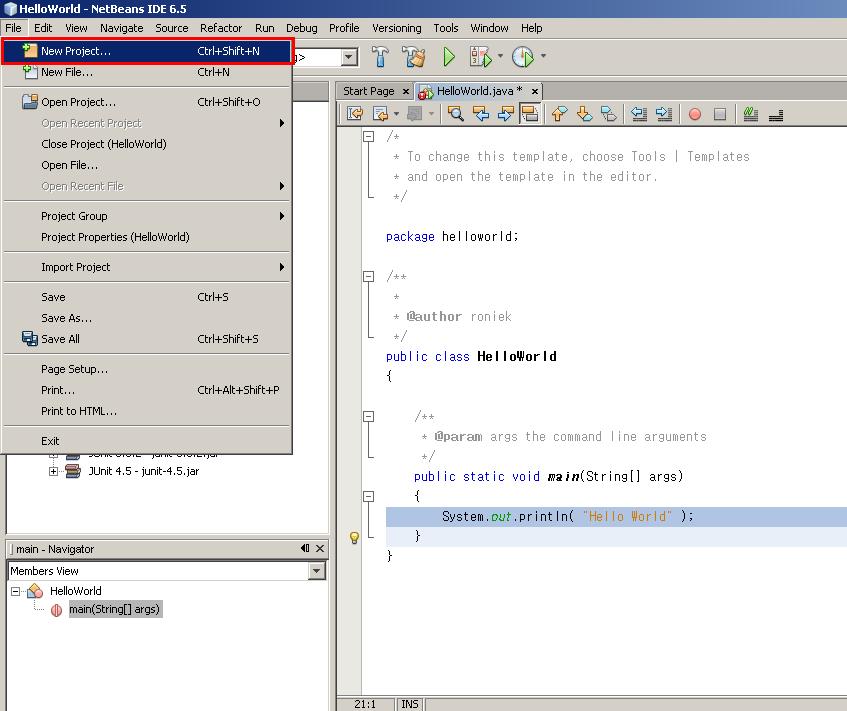Click the 21:1 cursor position in status bar

[x=365, y=704]
